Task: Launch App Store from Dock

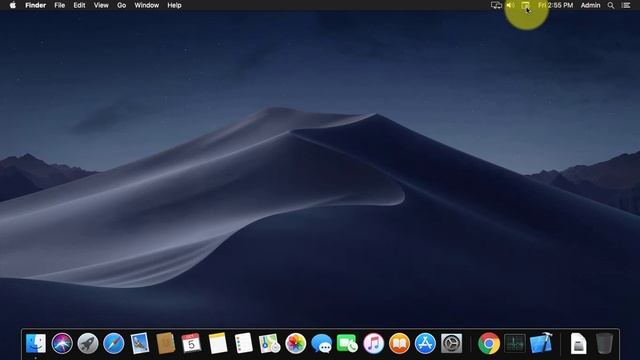Action: (425, 343)
